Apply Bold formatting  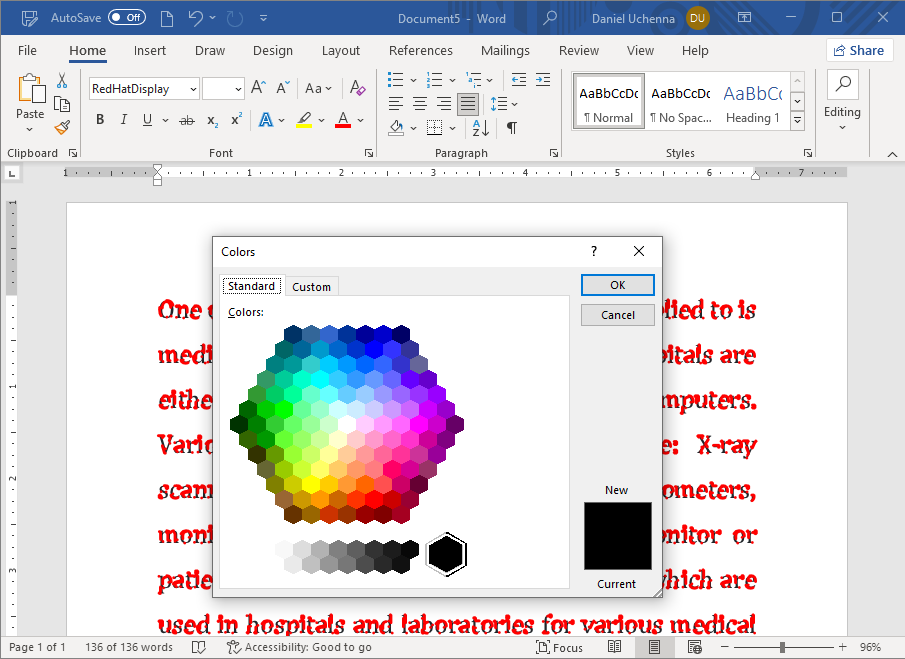[100, 120]
